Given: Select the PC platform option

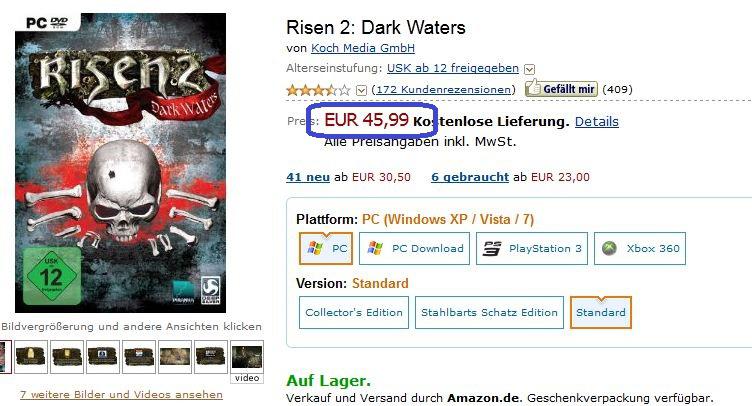Looking at the screenshot, I should (x=326, y=248).
